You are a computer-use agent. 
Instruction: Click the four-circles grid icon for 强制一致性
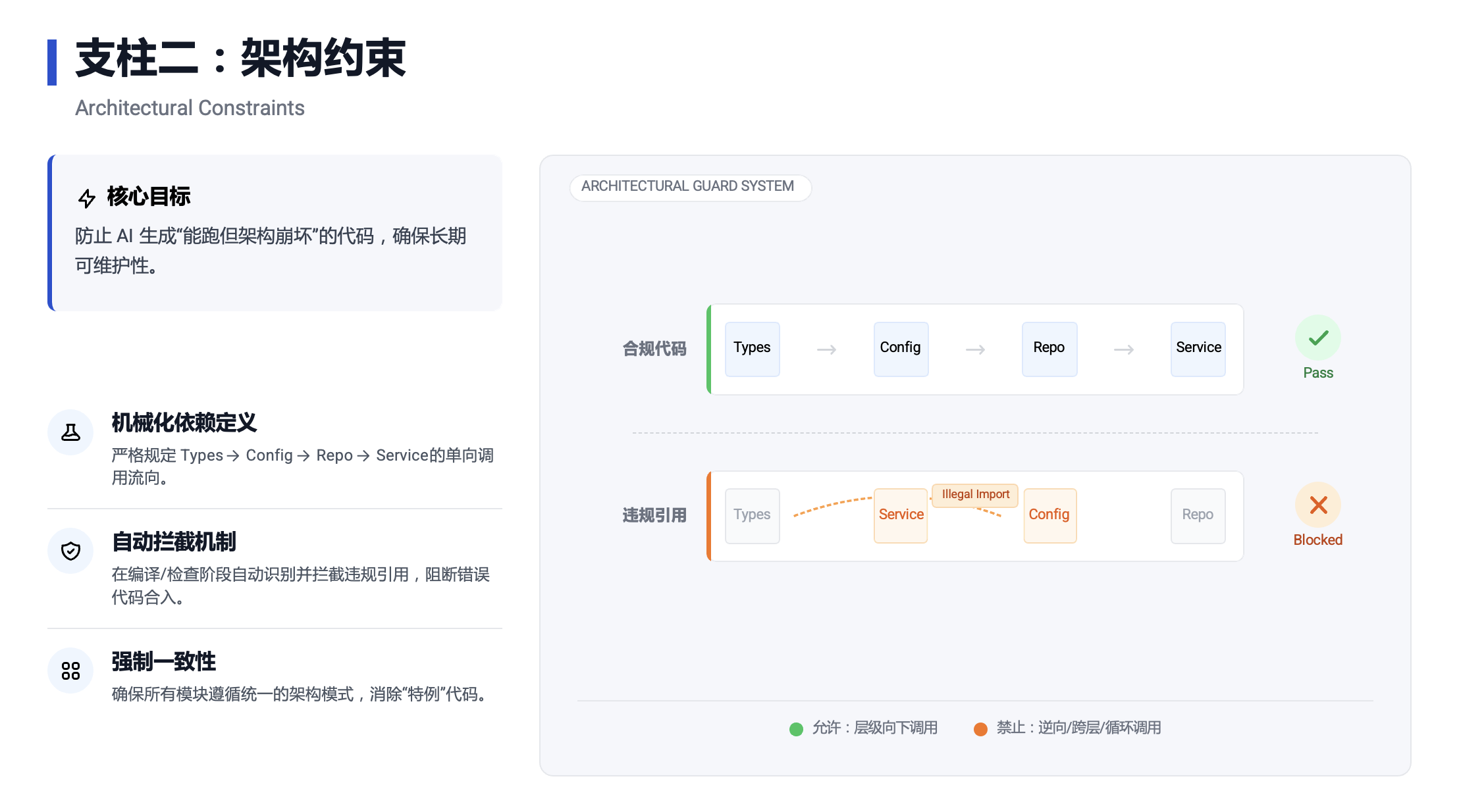click(70, 671)
